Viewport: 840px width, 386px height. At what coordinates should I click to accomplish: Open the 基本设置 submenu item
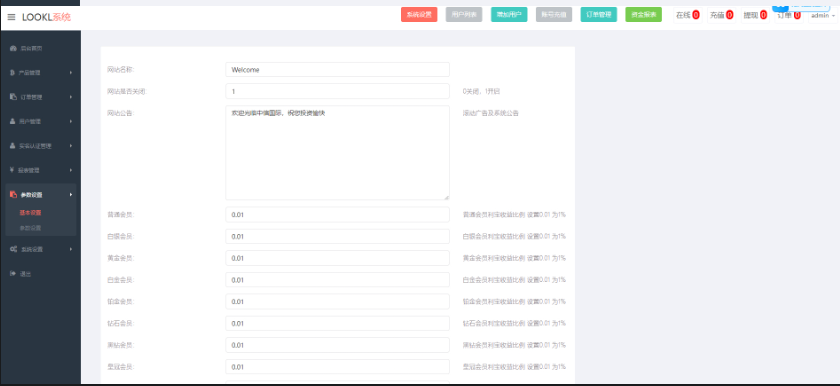pyautogui.click(x=31, y=213)
